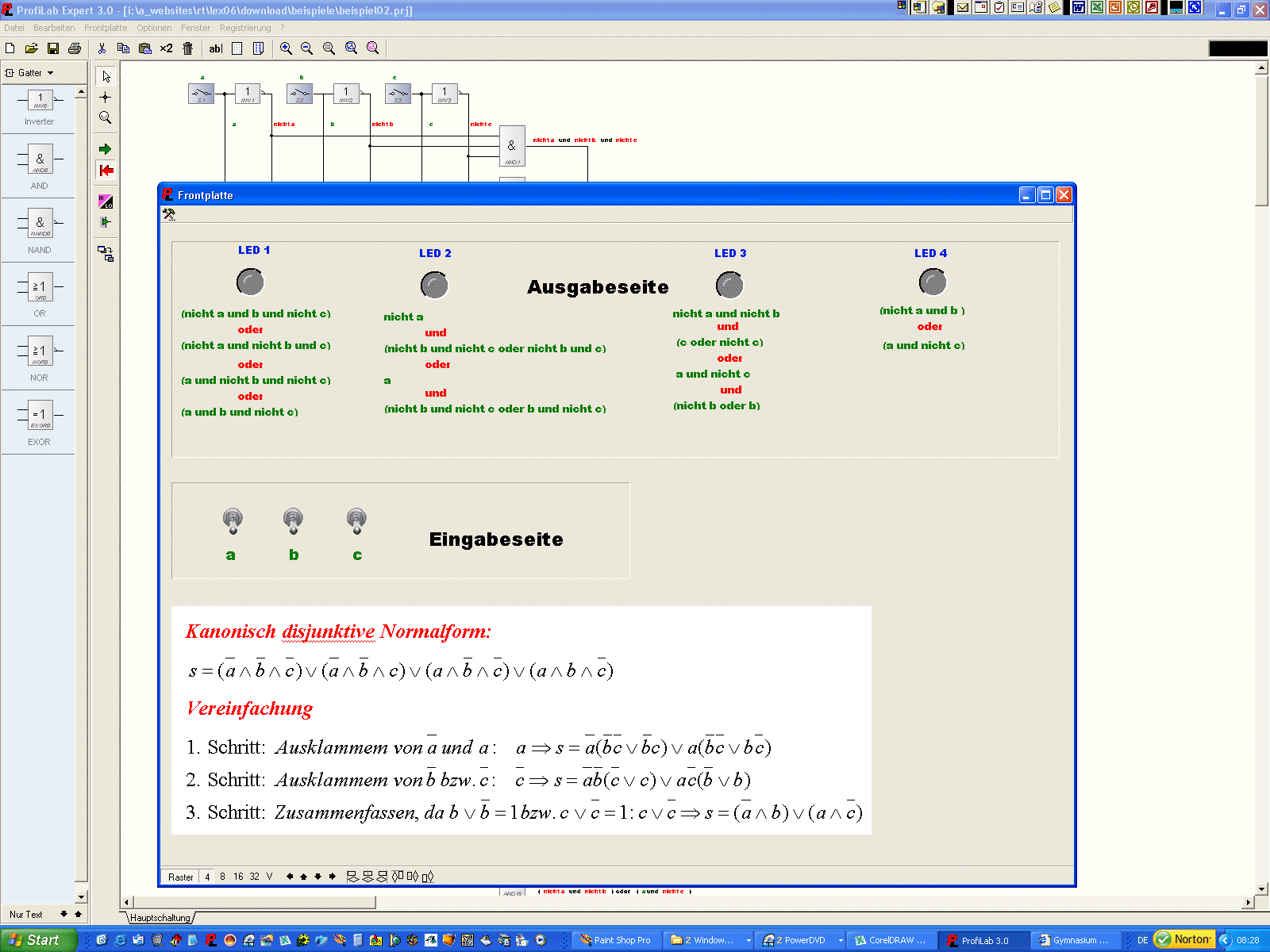This screenshot has width=1270, height=952.
Task: Flip toggle switch a on the Eingabeseite
Action: 232,520
